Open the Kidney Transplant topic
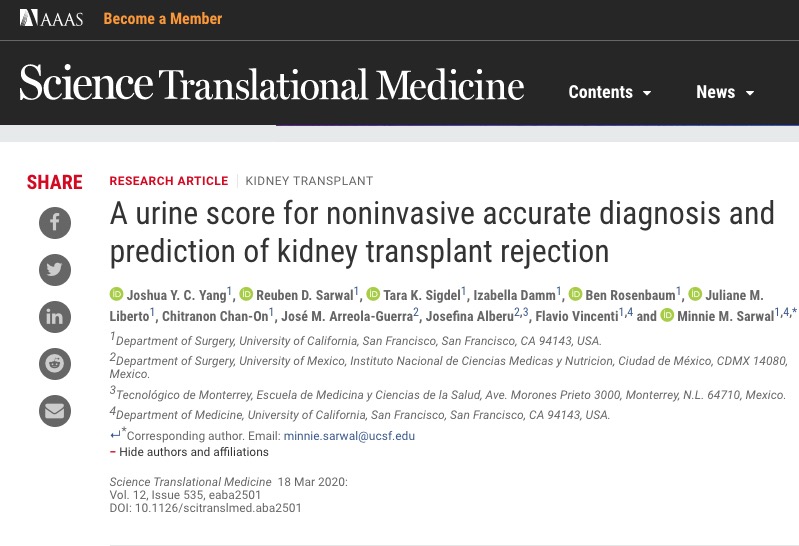This screenshot has height=546, width=799. tap(309, 181)
